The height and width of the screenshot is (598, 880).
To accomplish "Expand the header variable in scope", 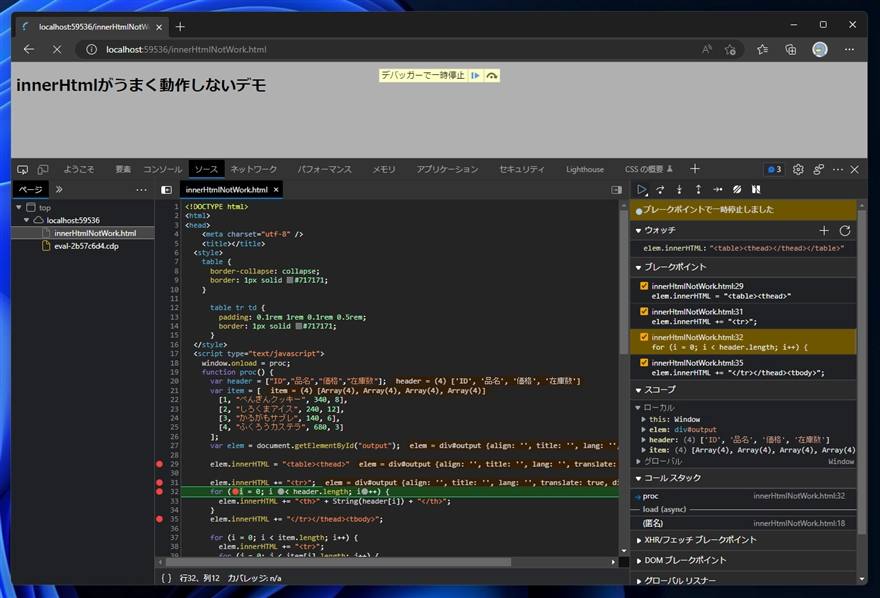I will 644,440.
